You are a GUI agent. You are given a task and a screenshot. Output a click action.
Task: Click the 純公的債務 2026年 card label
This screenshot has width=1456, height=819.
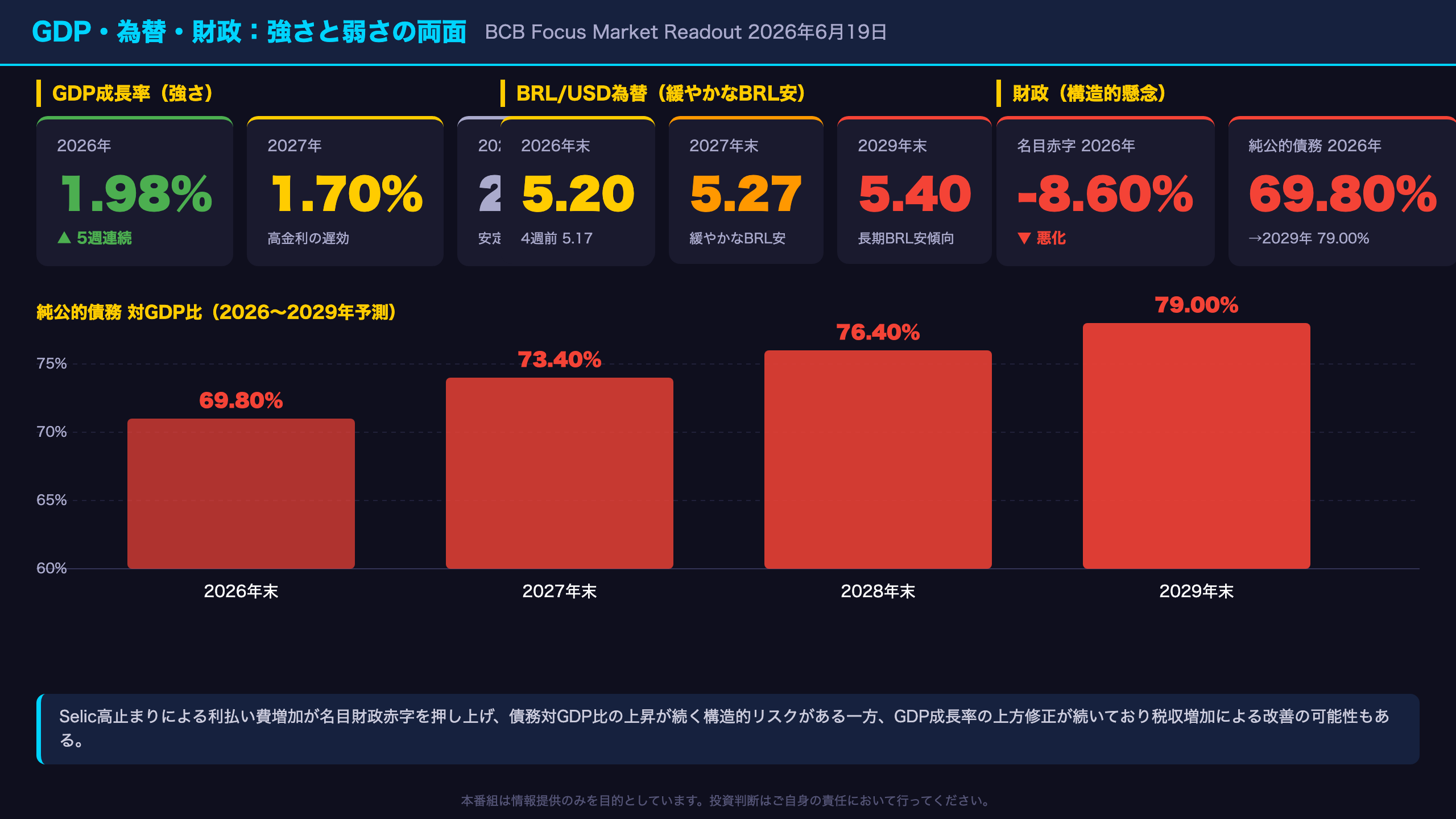click(1315, 146)
